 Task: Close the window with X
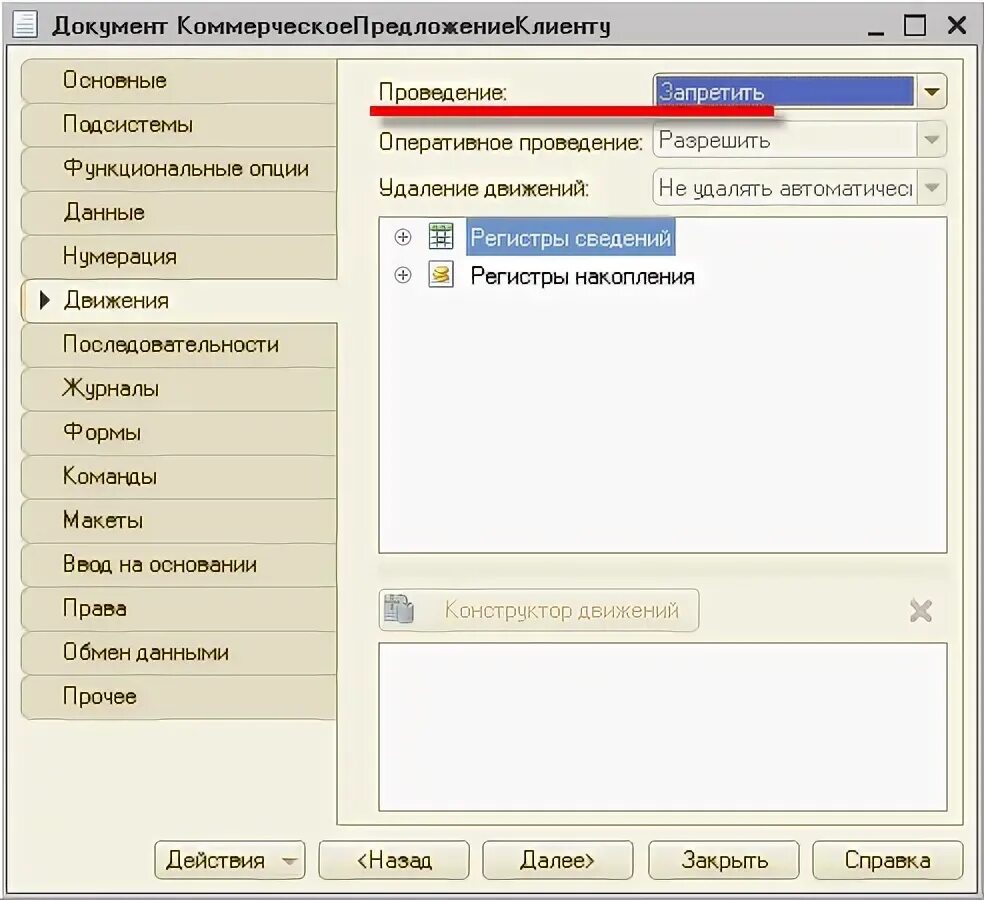(956, 25)
